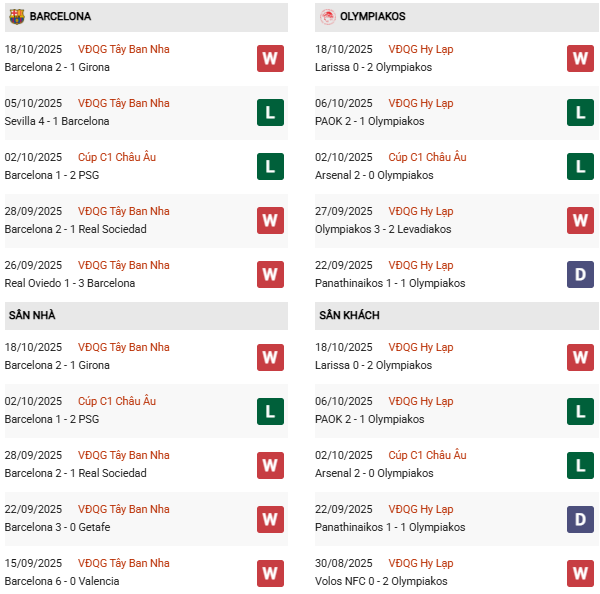This screenshot has width=600, height=594.
Task: Click the L badge for Sevilla 4-1 Barcelona
Action: point(270,112)
